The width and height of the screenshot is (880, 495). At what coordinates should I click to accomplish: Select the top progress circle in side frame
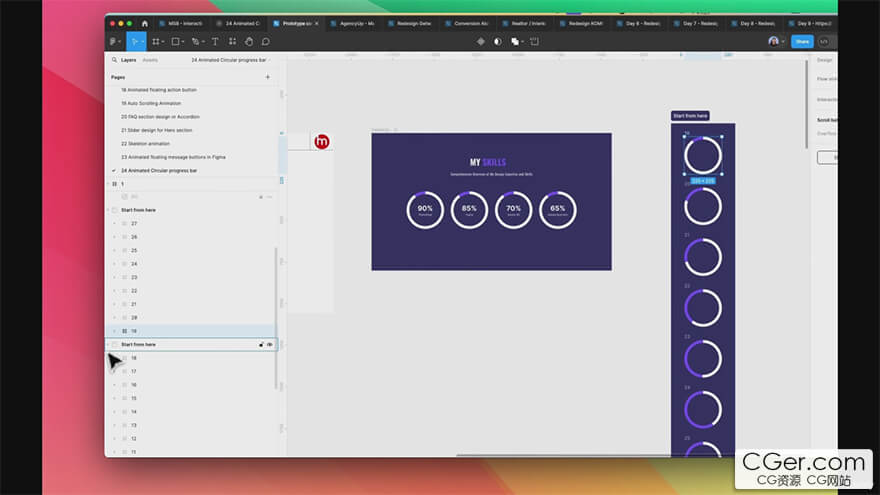pos(703,155)
